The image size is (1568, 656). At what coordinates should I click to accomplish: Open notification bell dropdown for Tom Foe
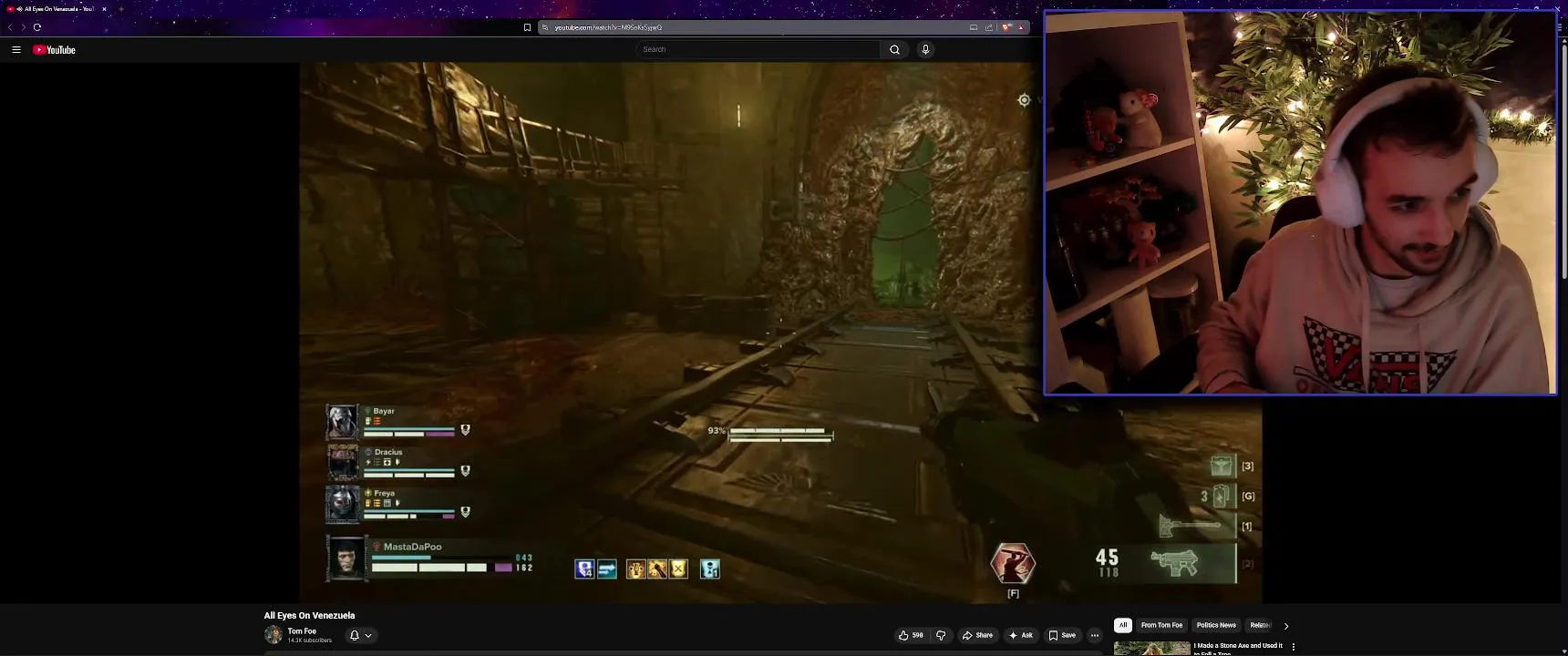point(360,635)
